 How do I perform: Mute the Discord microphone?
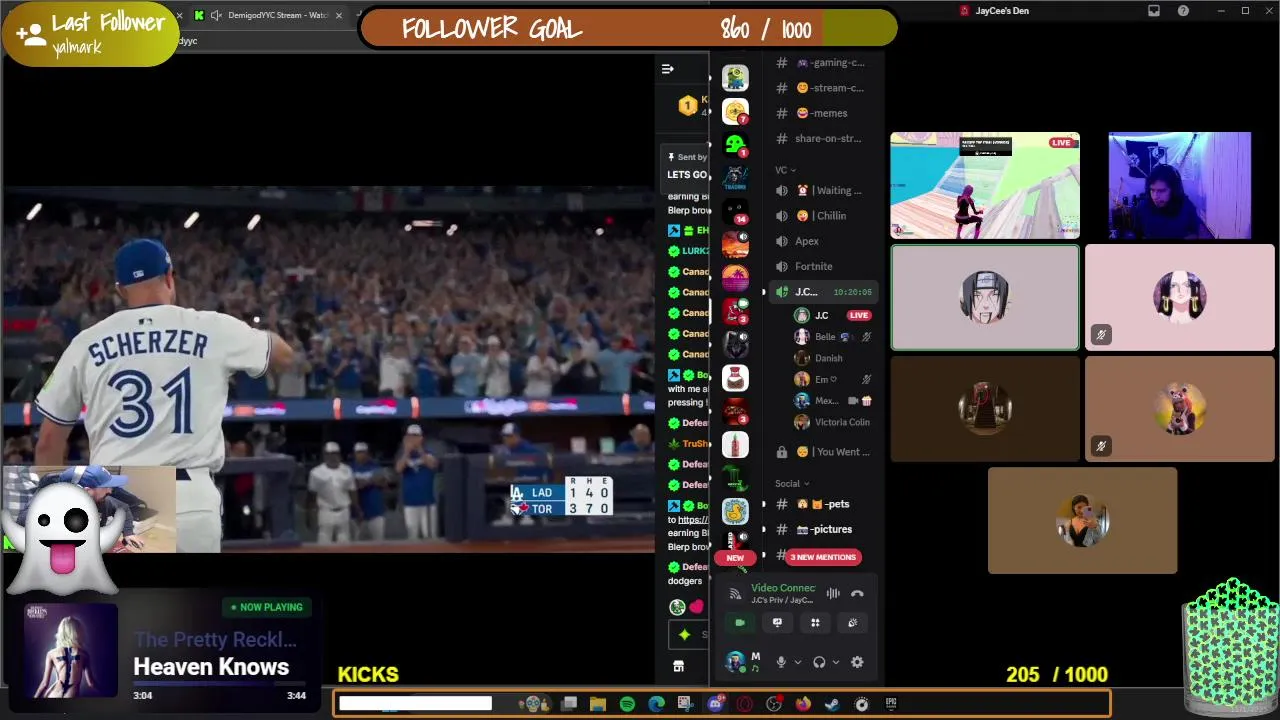(x=781, y=662)
